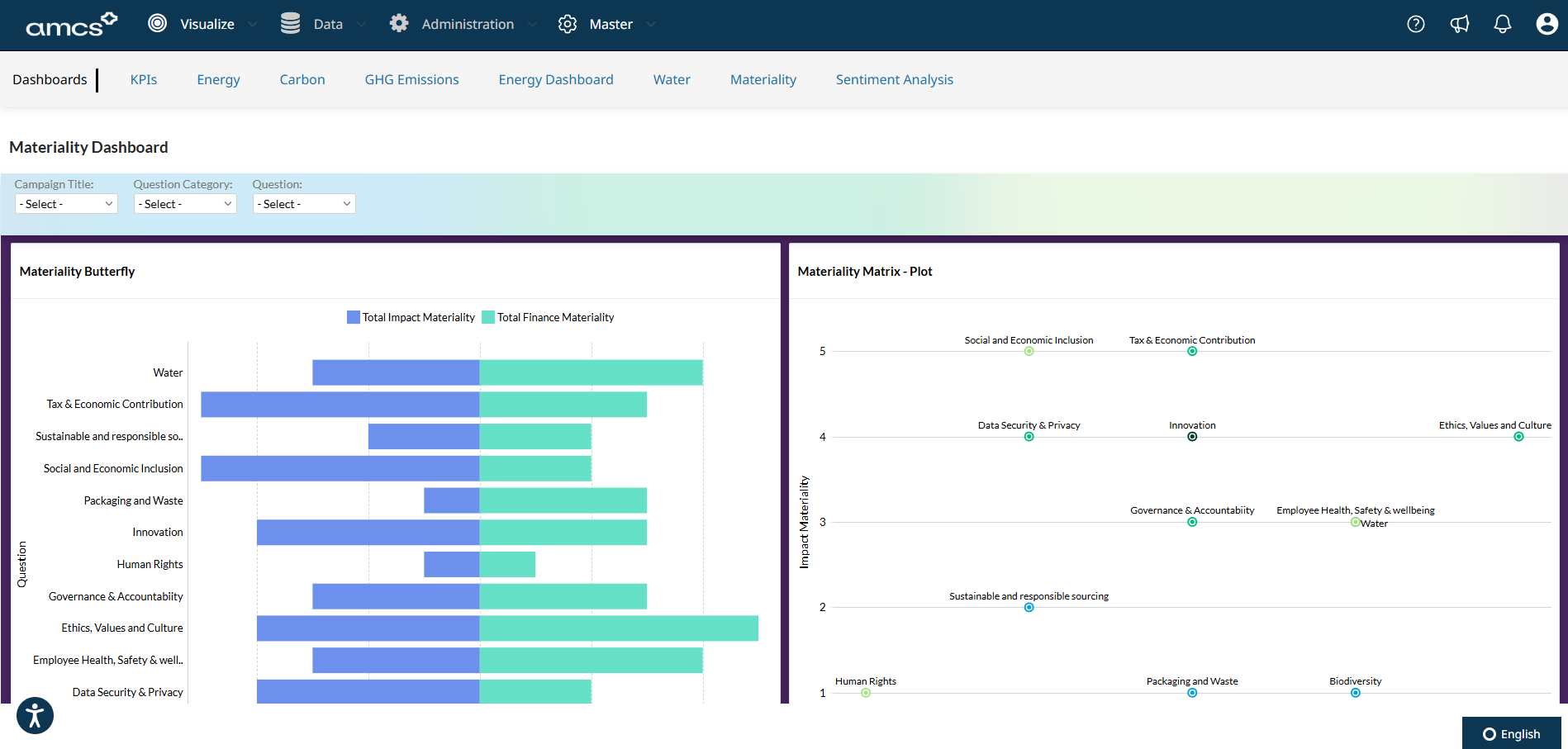Toggle Total Impact Materiality in the legend
Image resolution: width=1568 pixels, height=749 pixels.
(411, 316)
